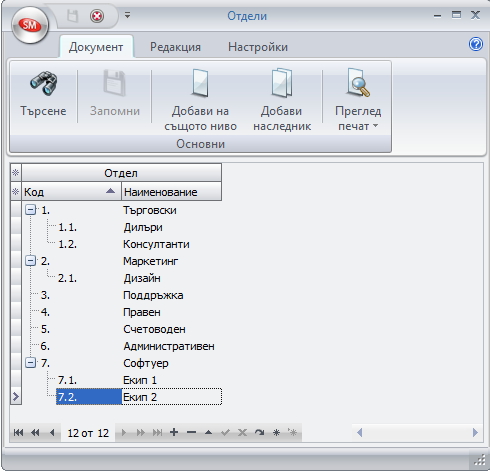
Task: Collapse the 1. Търговски tree node
Action: [x=30, y=210]
